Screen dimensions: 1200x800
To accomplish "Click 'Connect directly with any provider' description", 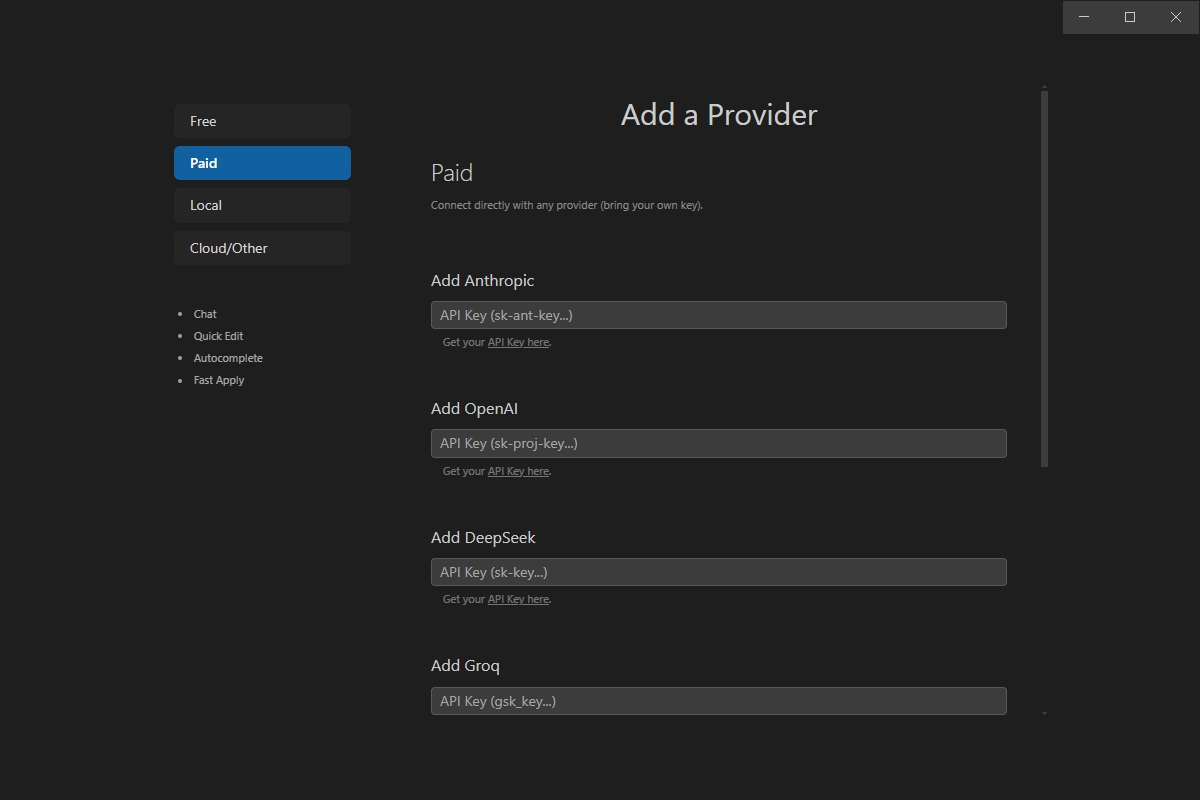I will tap(567, 205).
